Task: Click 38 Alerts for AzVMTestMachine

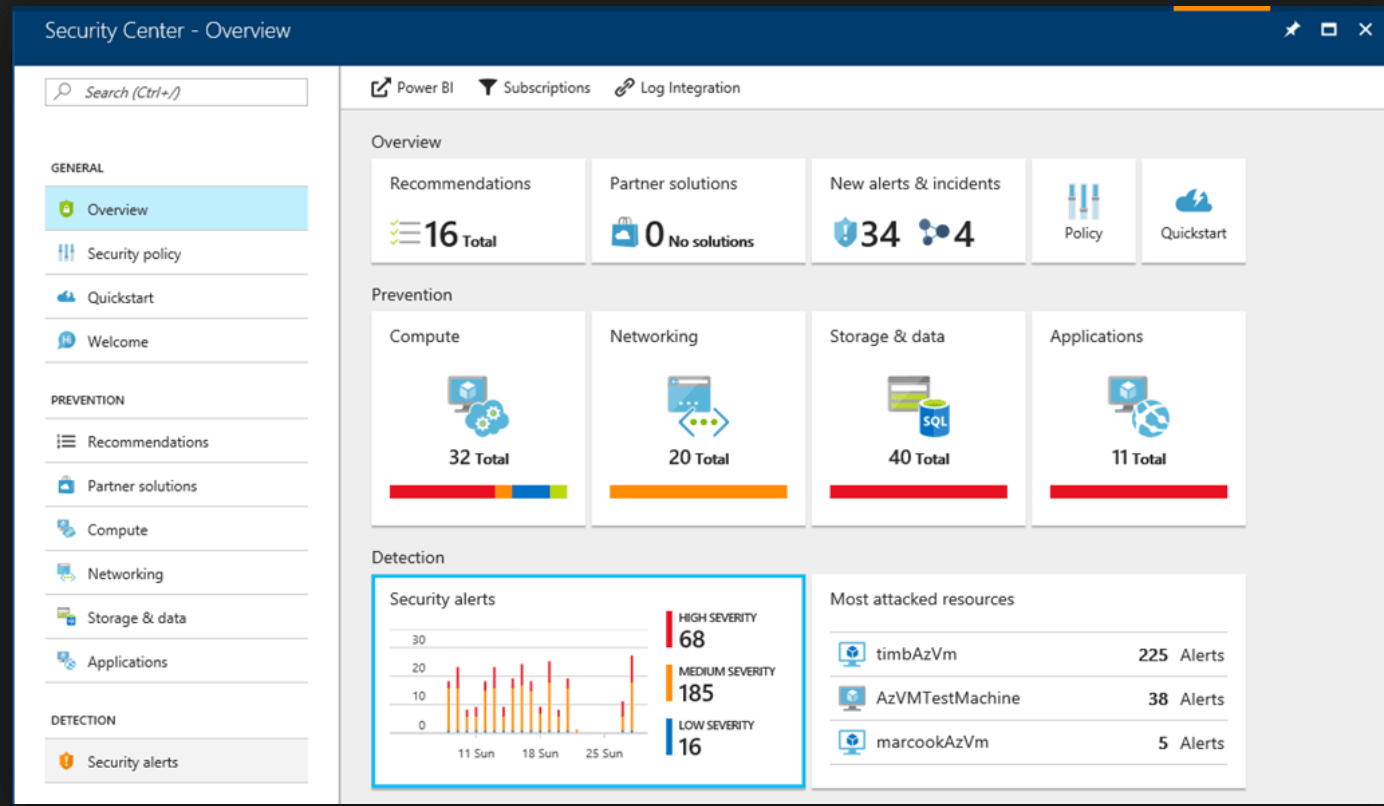Action: tap(1186, 699)
